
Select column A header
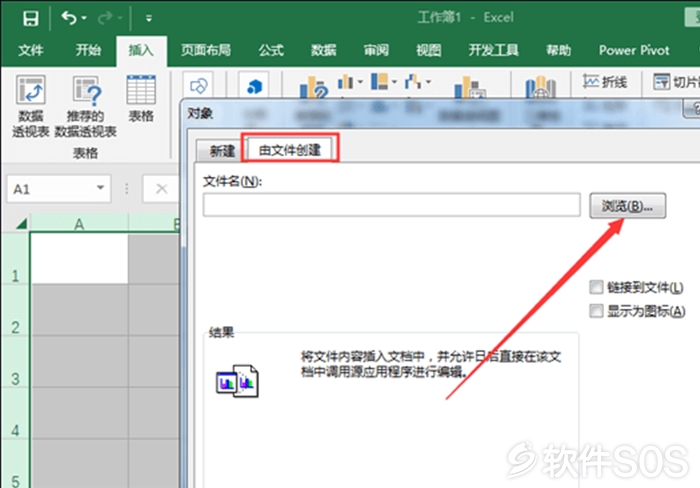click(79, 223)
